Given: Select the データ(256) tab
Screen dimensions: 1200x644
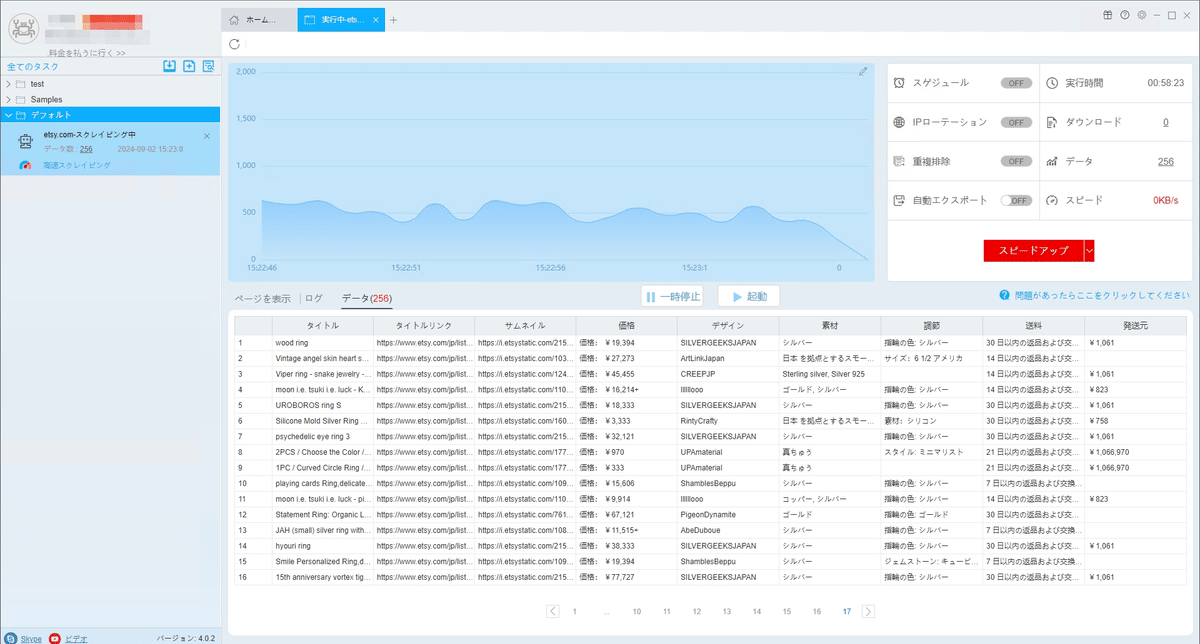Looking at the screenshot, I should coord(366,298).
